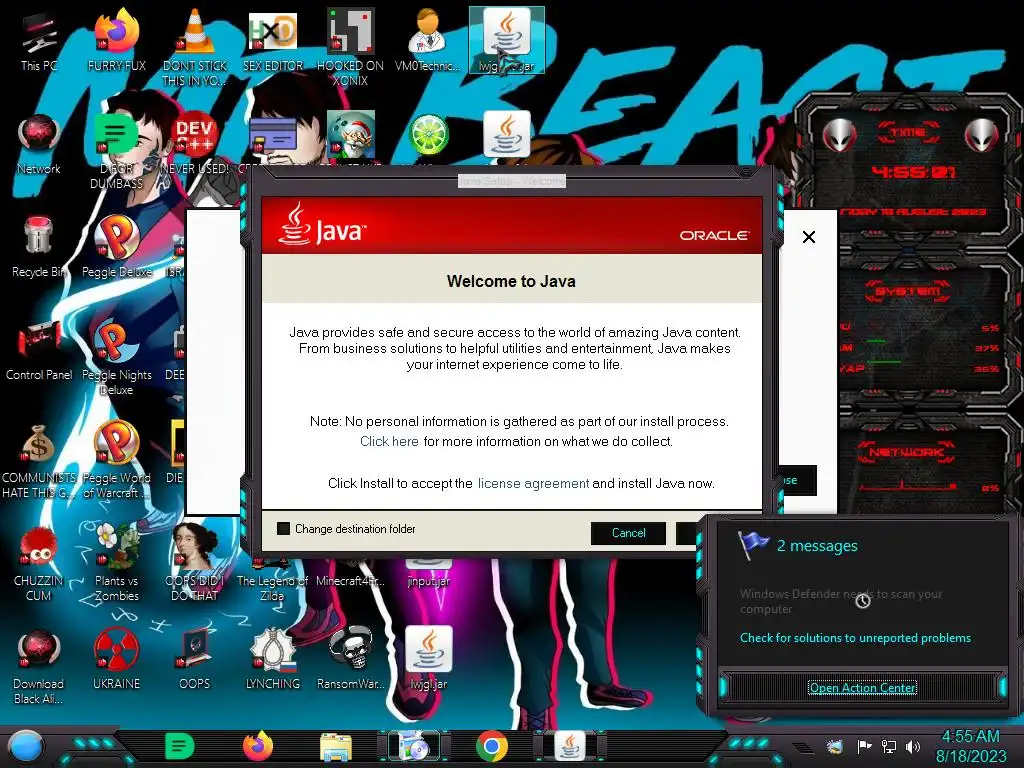The width and height of the screenshot is (1024, 768).
Task: Open the Dev C++ shortcut labeled NEVER USED!
Action: [x=195, y=145]
